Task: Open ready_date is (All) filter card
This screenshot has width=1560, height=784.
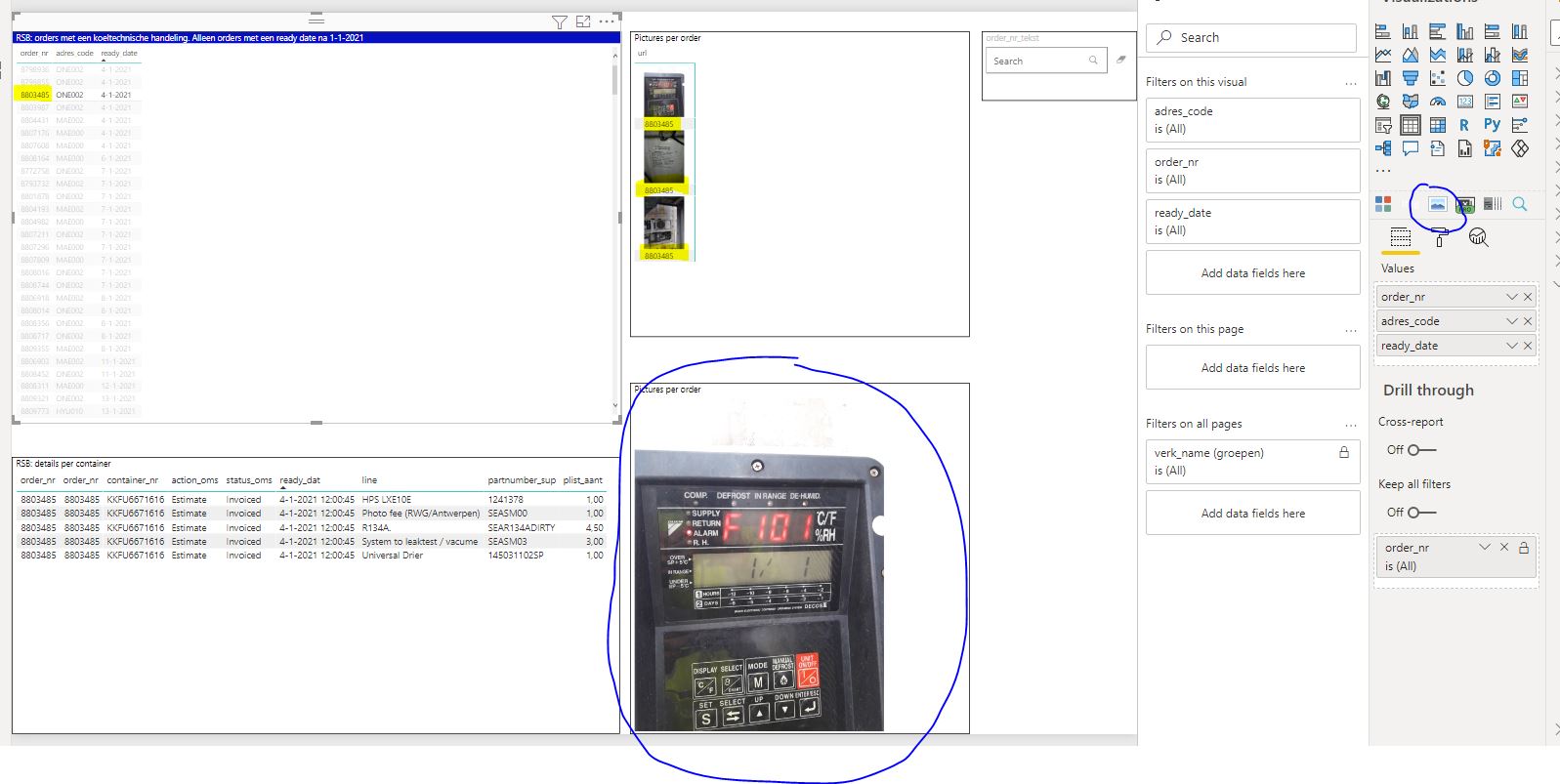Action: click(1252, 221)
